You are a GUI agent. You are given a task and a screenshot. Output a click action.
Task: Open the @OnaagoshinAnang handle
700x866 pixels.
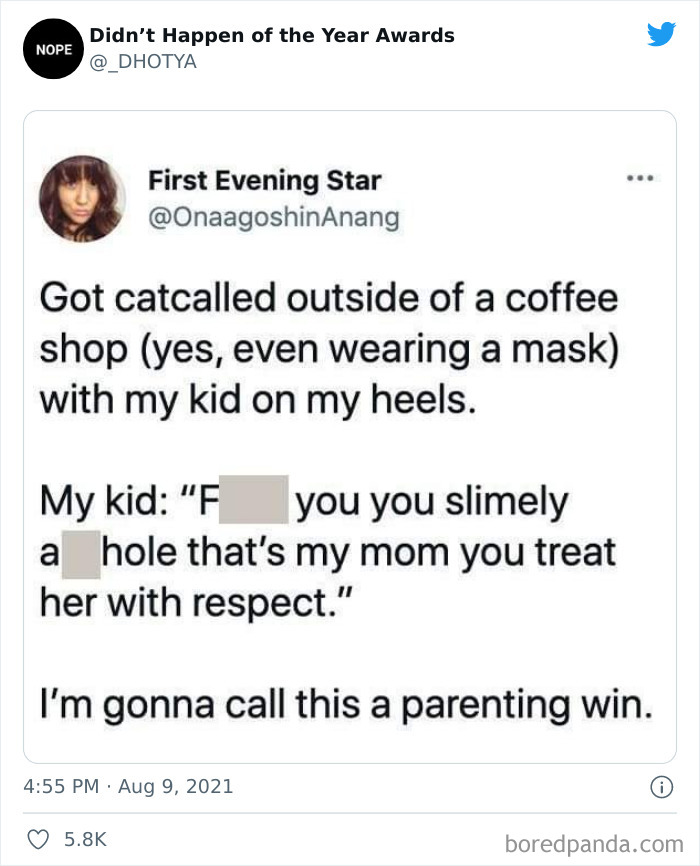click(273, 215)
